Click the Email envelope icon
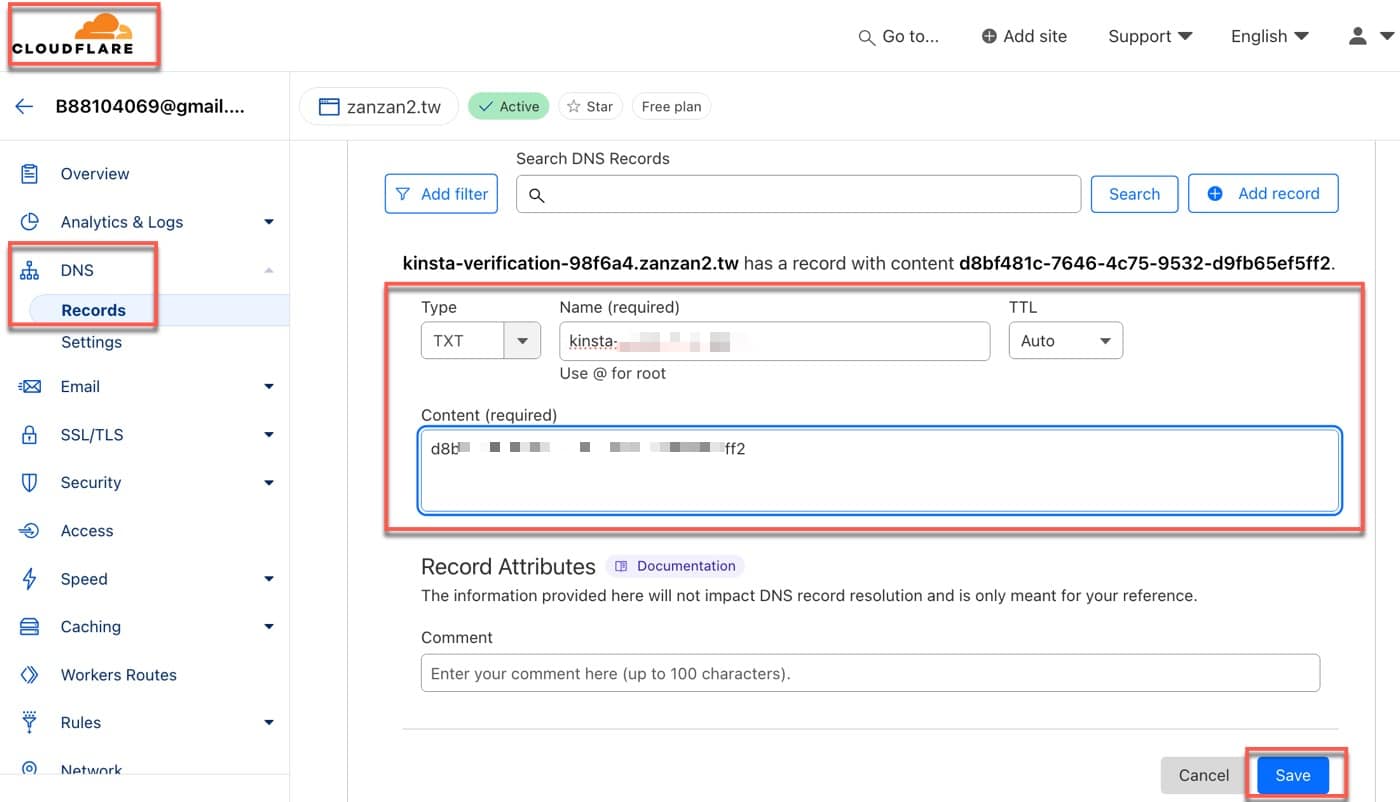1400x802 pixels. click(30, 386)
